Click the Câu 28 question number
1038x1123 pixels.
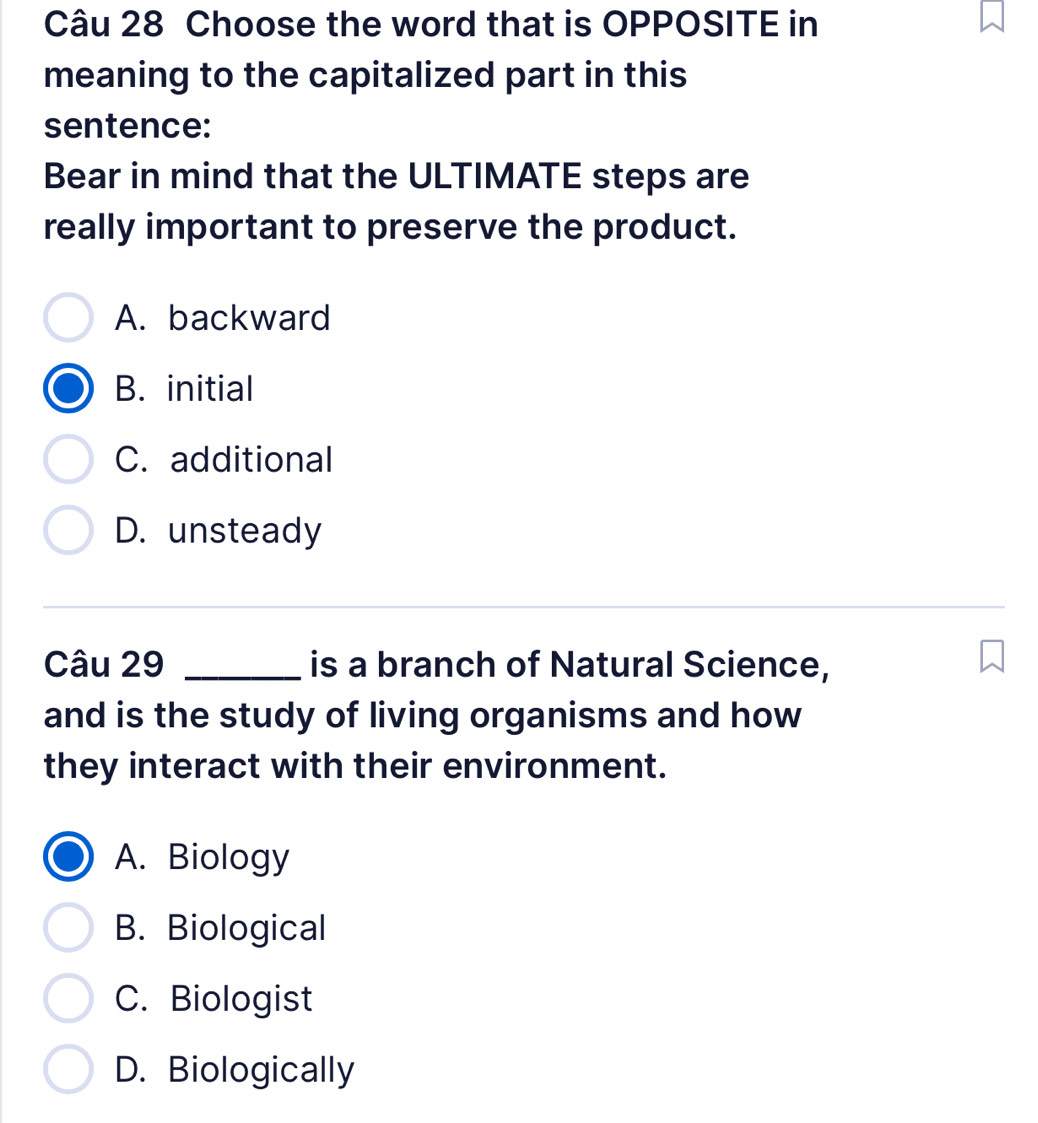click(x=106, y=23)
